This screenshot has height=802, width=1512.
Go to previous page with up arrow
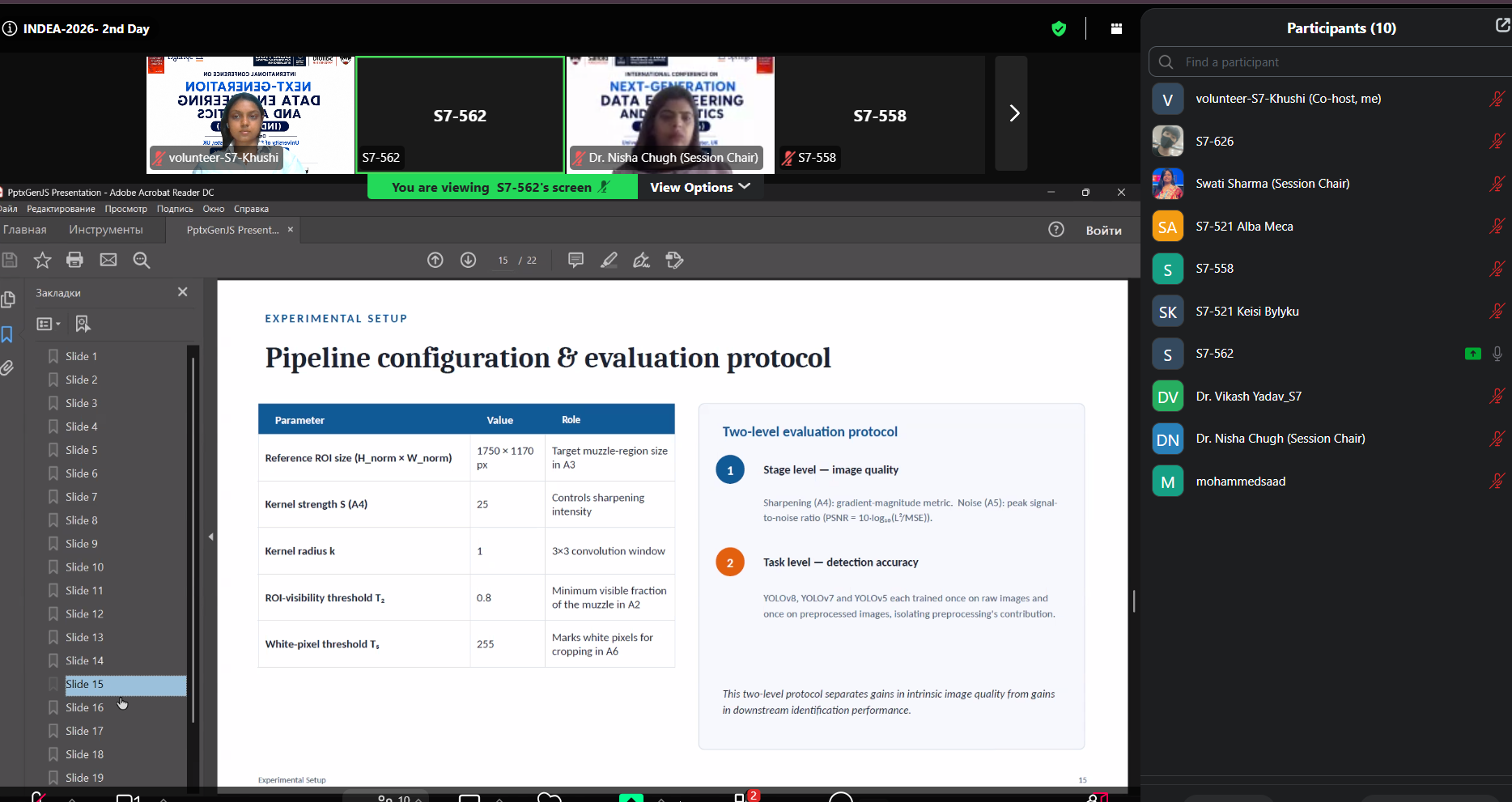[x=435, y=260]
